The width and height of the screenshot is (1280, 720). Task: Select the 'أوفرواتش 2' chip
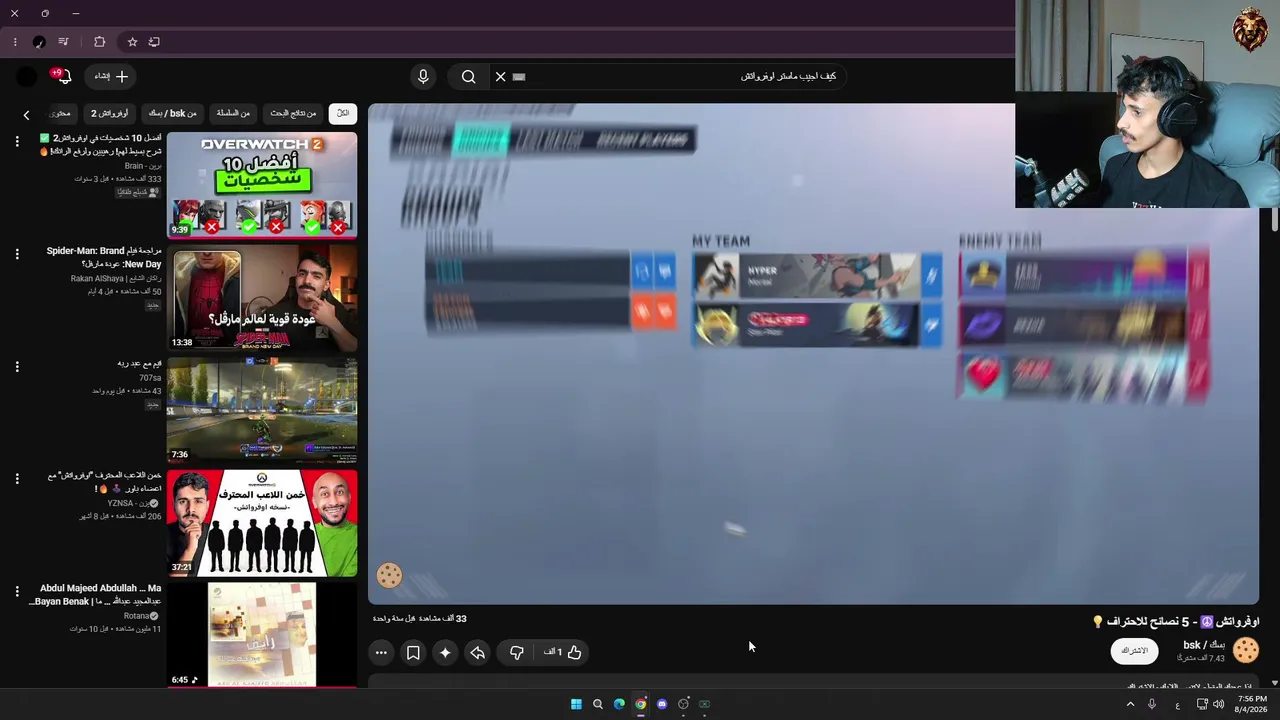pyautogui.click(x=110, y=113)
